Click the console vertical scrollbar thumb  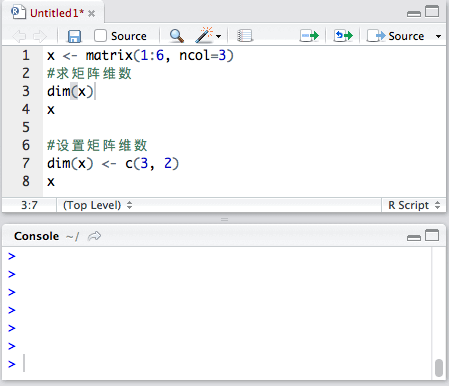point(439,368)
